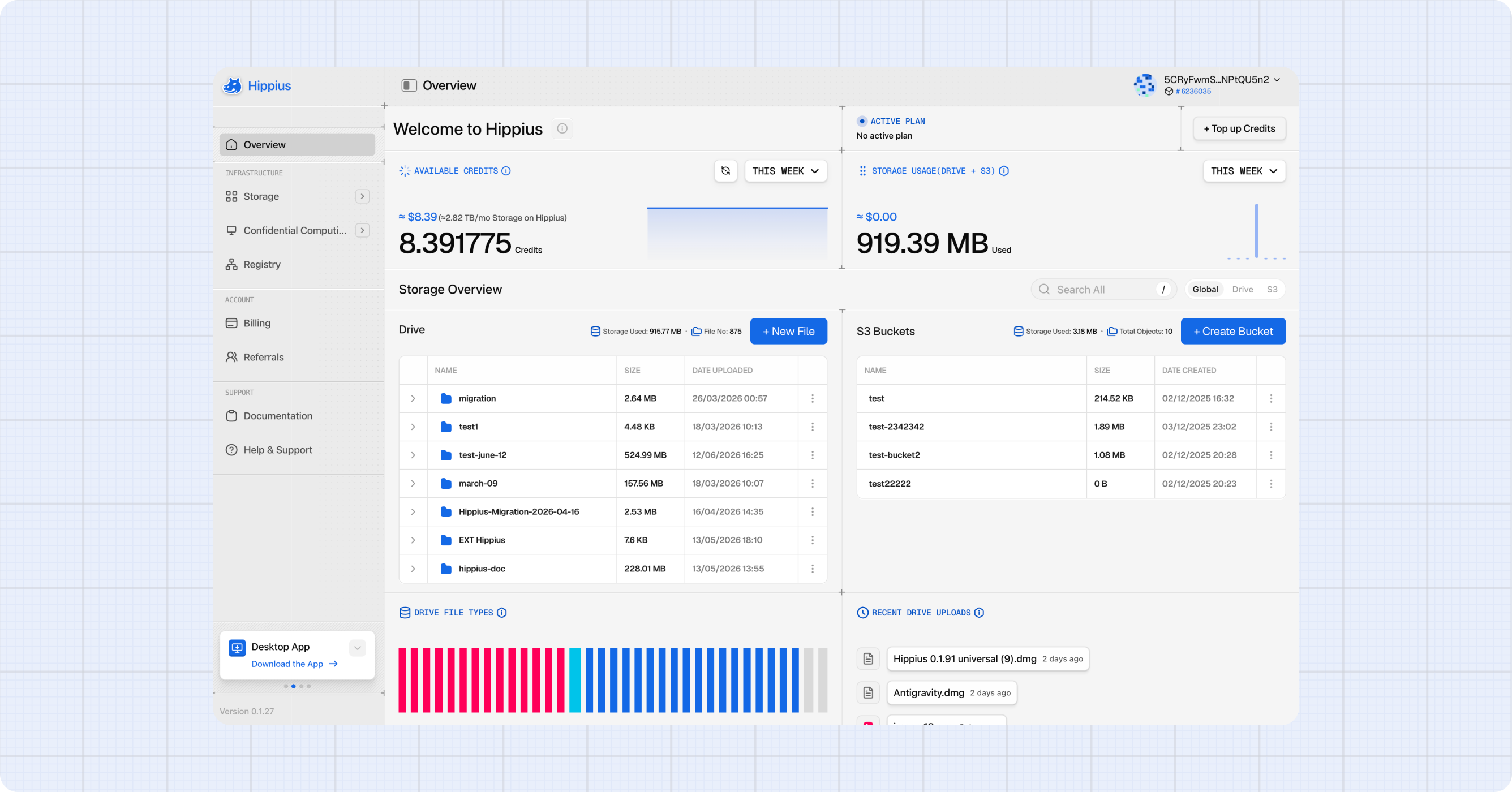Open Referrals in sidebar
The width and height of the screenshot is (1512, 792).
pos(297,358)
